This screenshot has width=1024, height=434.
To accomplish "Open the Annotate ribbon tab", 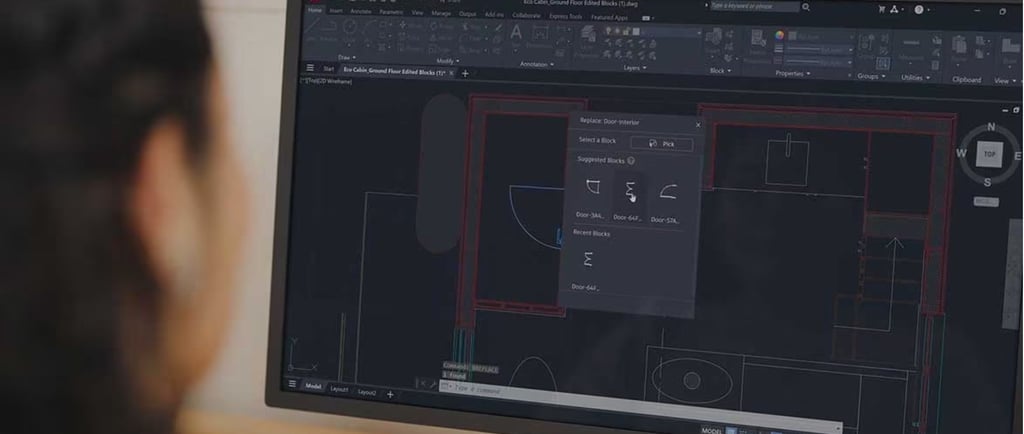I will (x=360, y=11).
